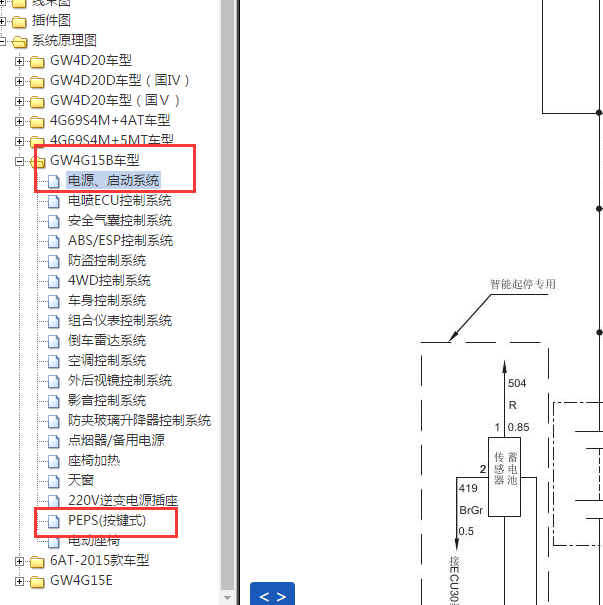The height and width of the screenshot is (605, 603).
Task: Expand the 4G69S4M+5MT车型 node
Action: (x=19, y=141)
